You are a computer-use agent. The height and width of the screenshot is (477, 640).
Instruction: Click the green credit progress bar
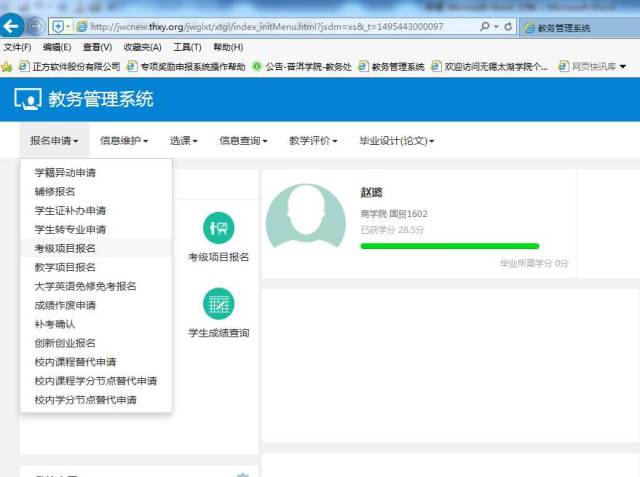coord(450,246)
